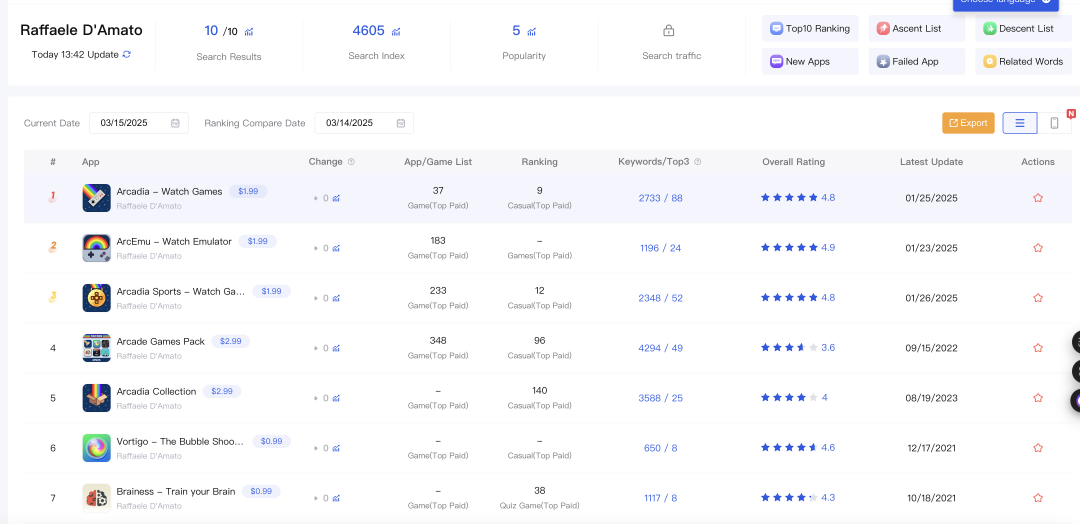Open the keywords link 1196 / 24

pyautogui.click(x=661, y=248)
